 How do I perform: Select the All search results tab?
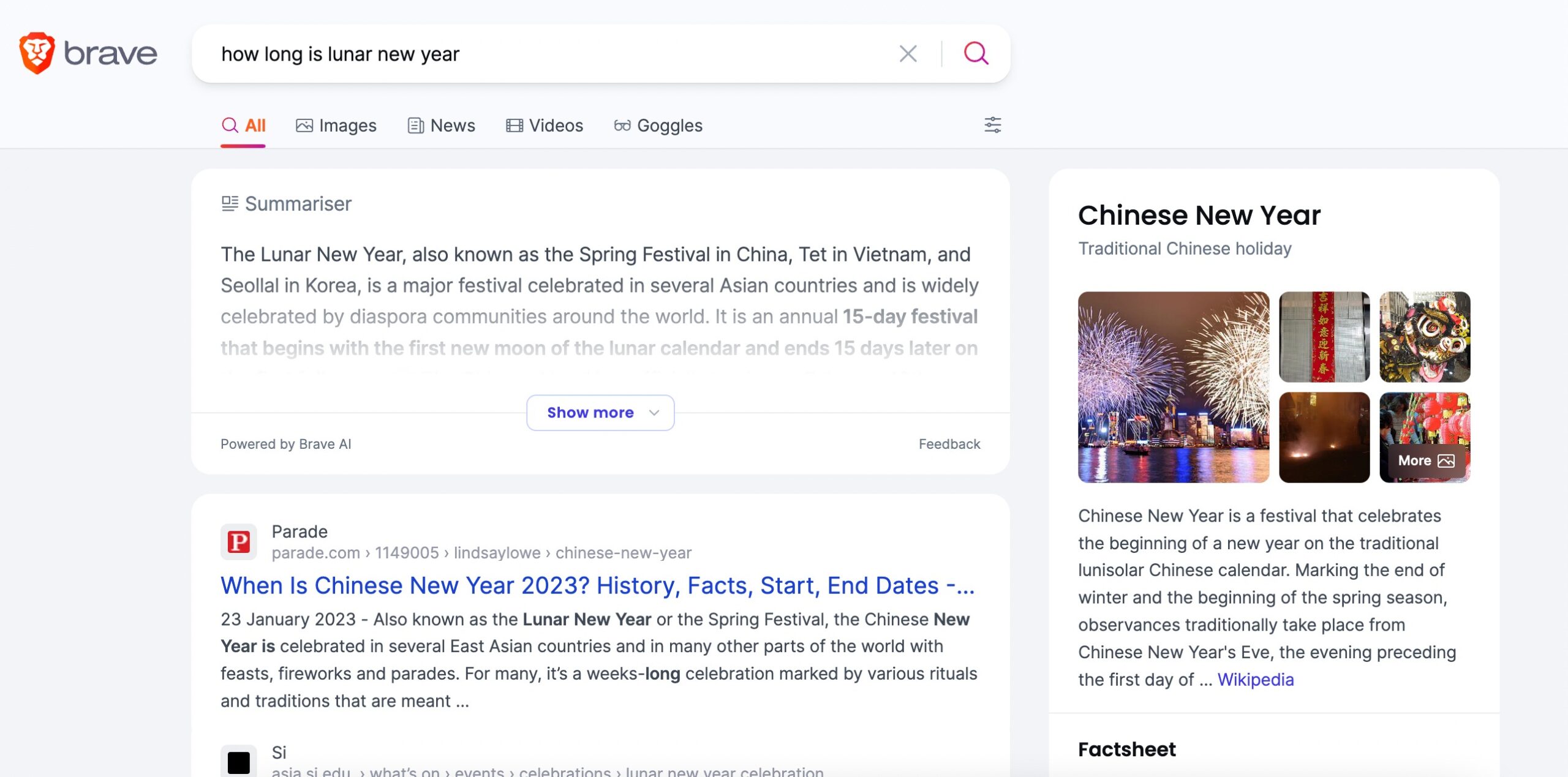(243, 124)
